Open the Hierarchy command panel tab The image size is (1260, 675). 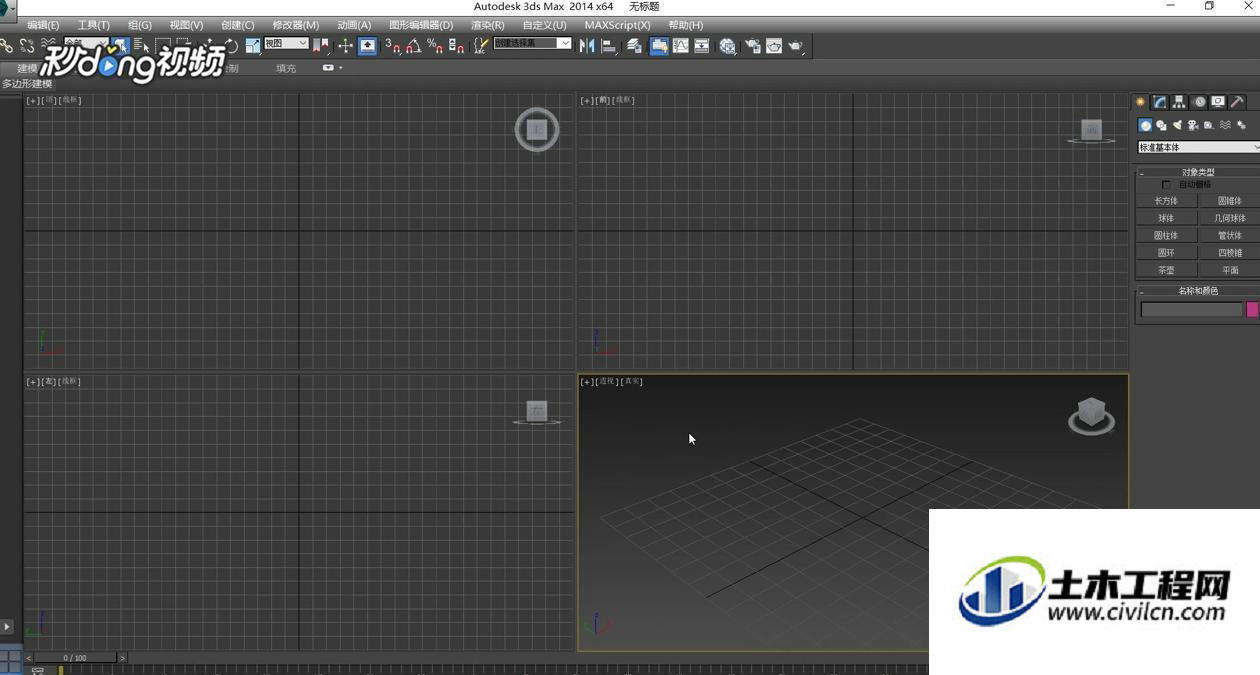click(x=1179, y=102)
